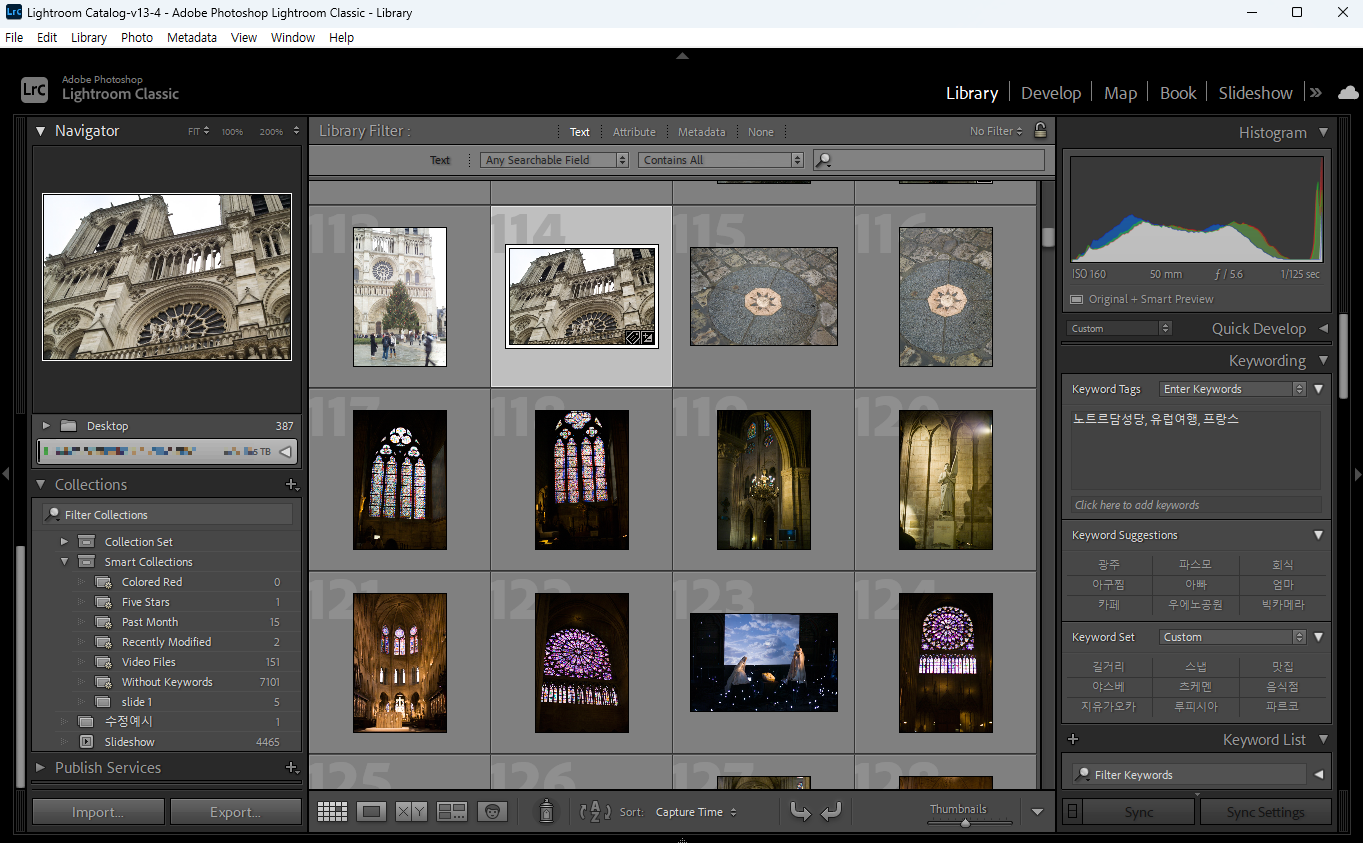This screenshot has width=1363, height=843.
Task: Set Navigator zoom to 200%
Action: 271,131
